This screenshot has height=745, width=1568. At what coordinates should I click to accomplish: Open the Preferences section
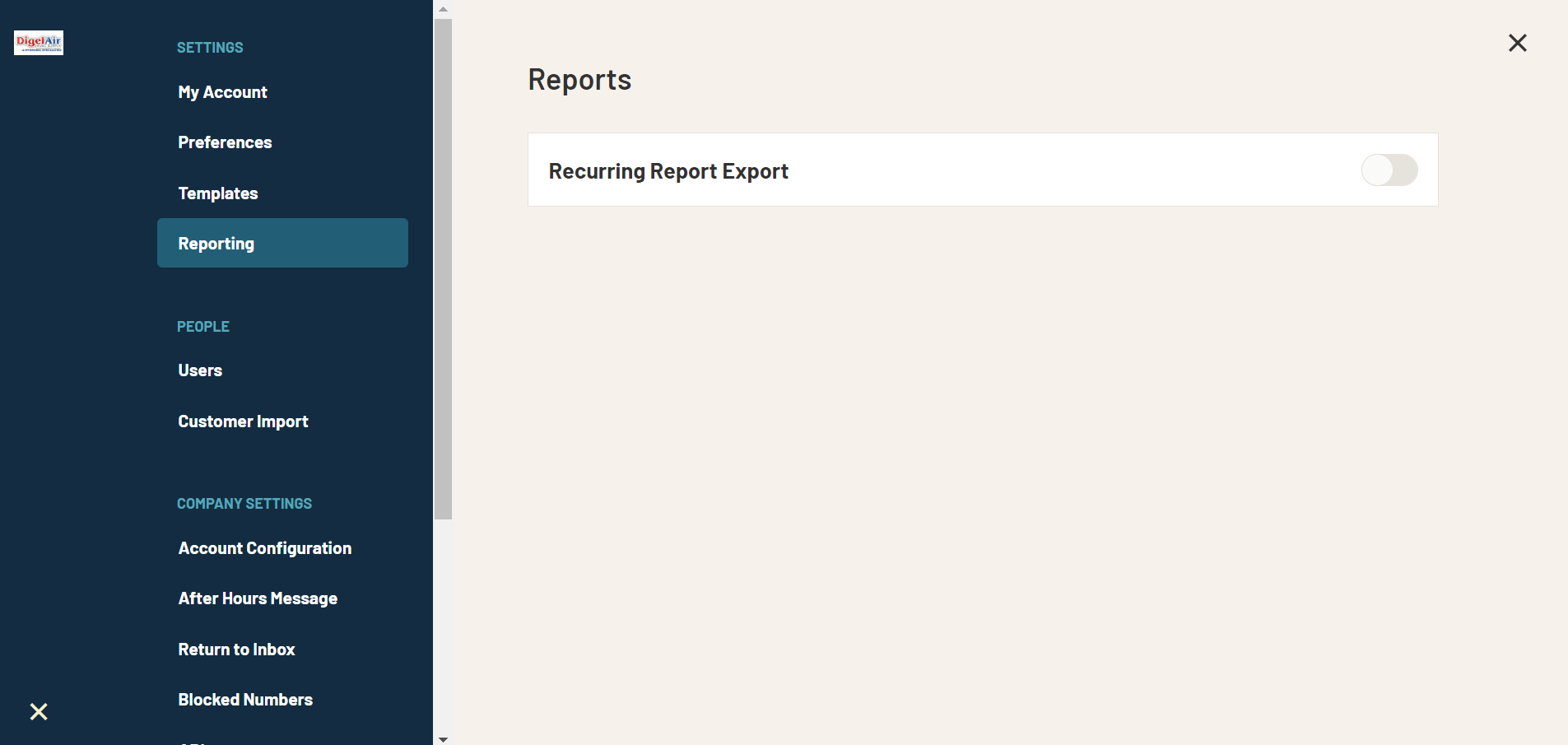pos(224,142)
